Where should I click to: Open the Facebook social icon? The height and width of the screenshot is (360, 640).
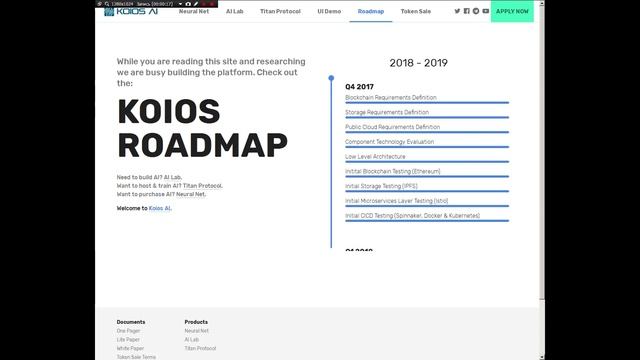467,11
